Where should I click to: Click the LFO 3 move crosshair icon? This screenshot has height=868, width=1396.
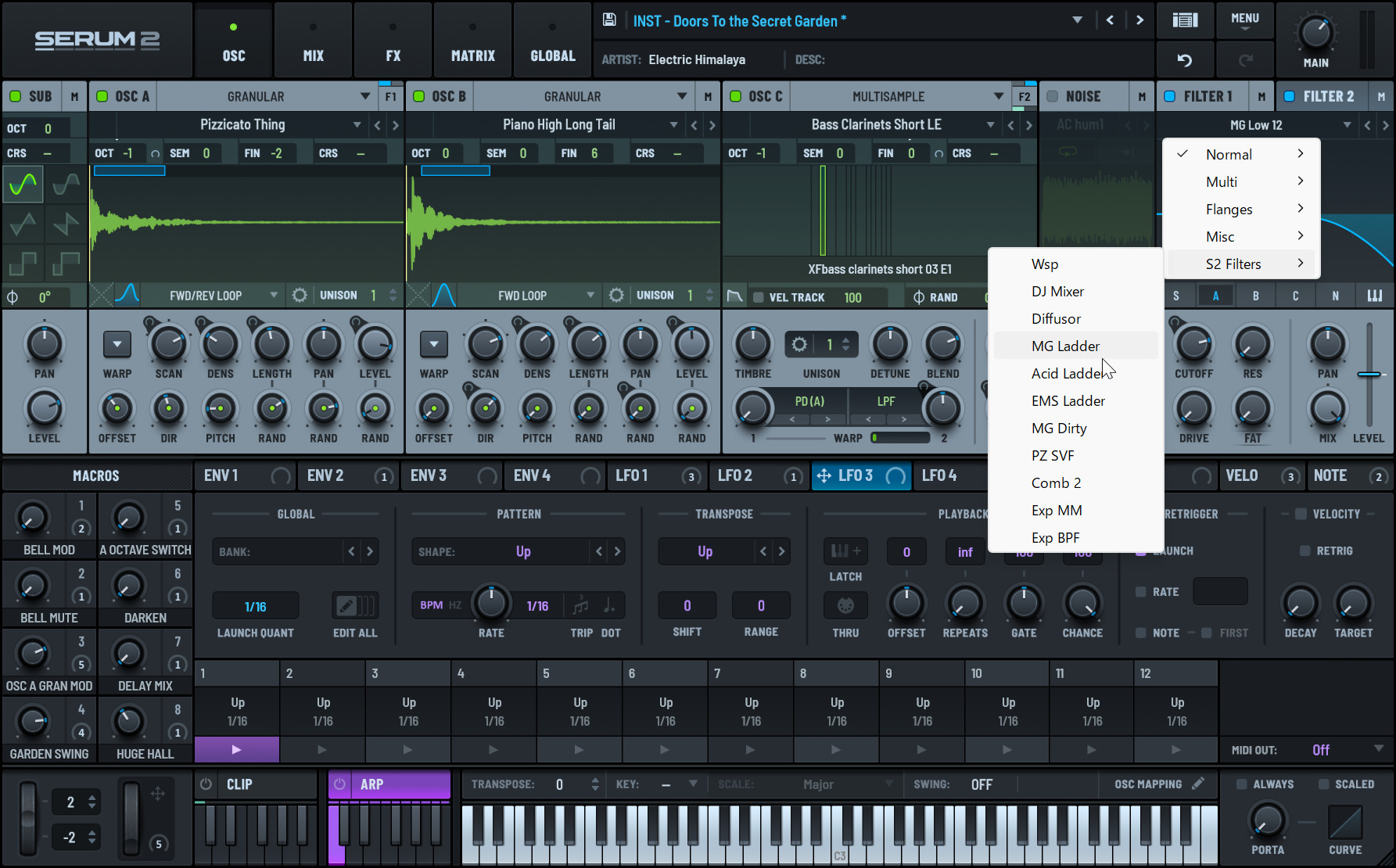tap(824, 475)
